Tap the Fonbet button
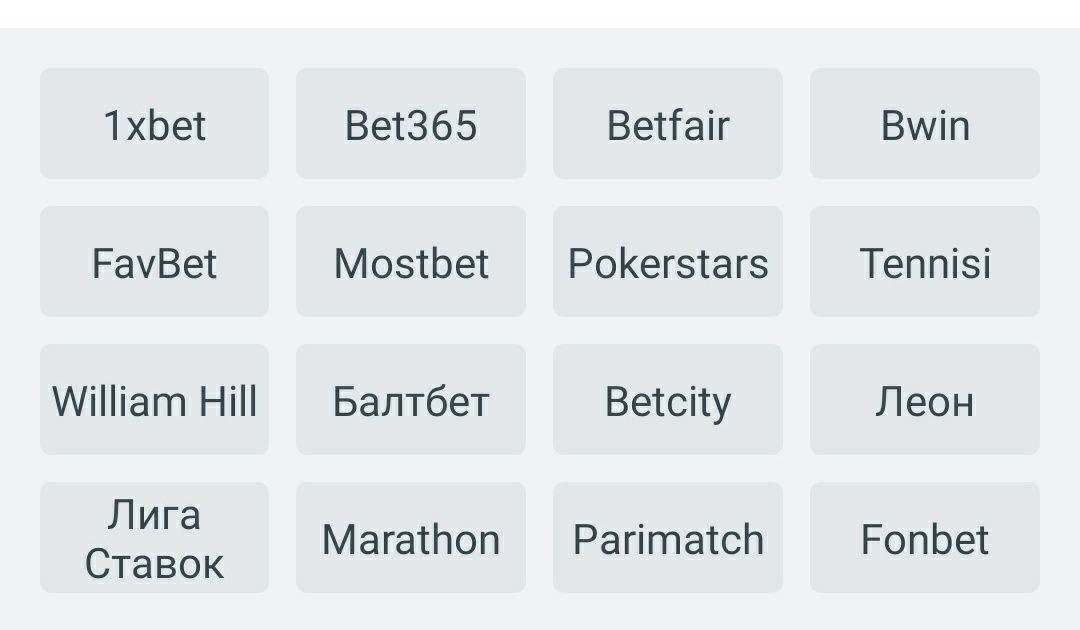1080x630 pixels. pyautogui.click(x=924, y=538)
